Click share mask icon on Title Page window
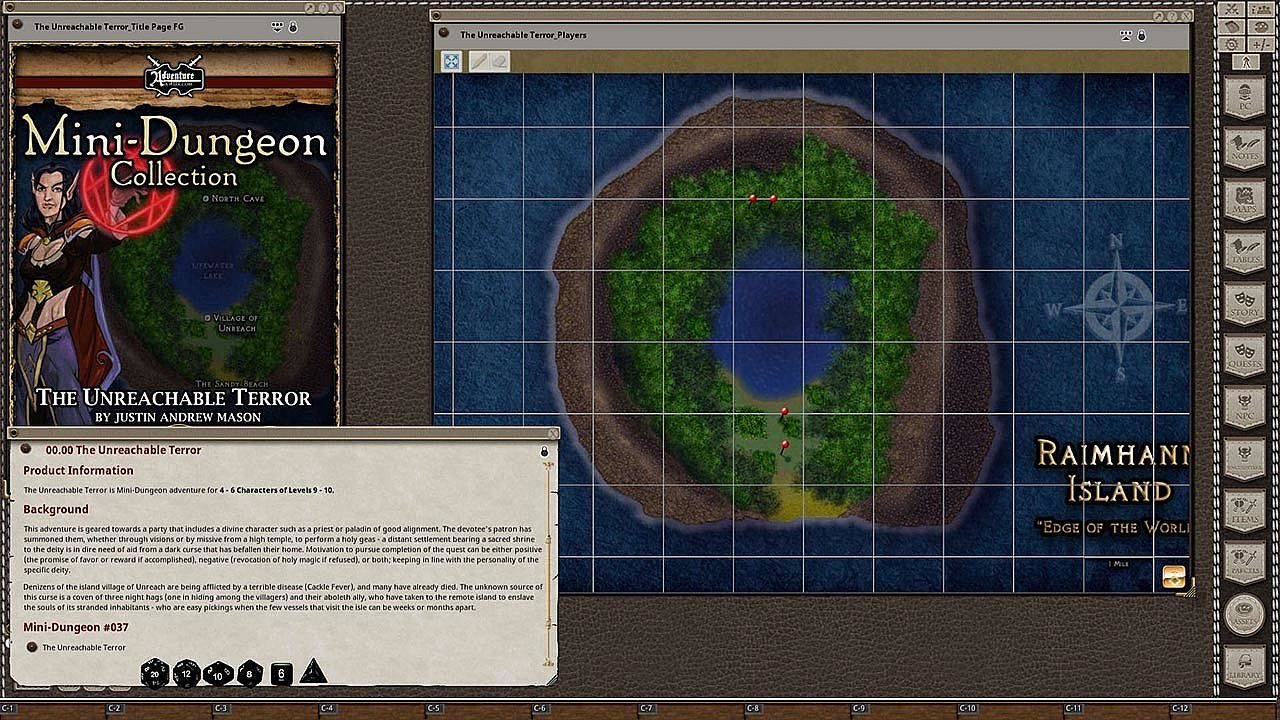1280x720 pixels. point(277,27)
